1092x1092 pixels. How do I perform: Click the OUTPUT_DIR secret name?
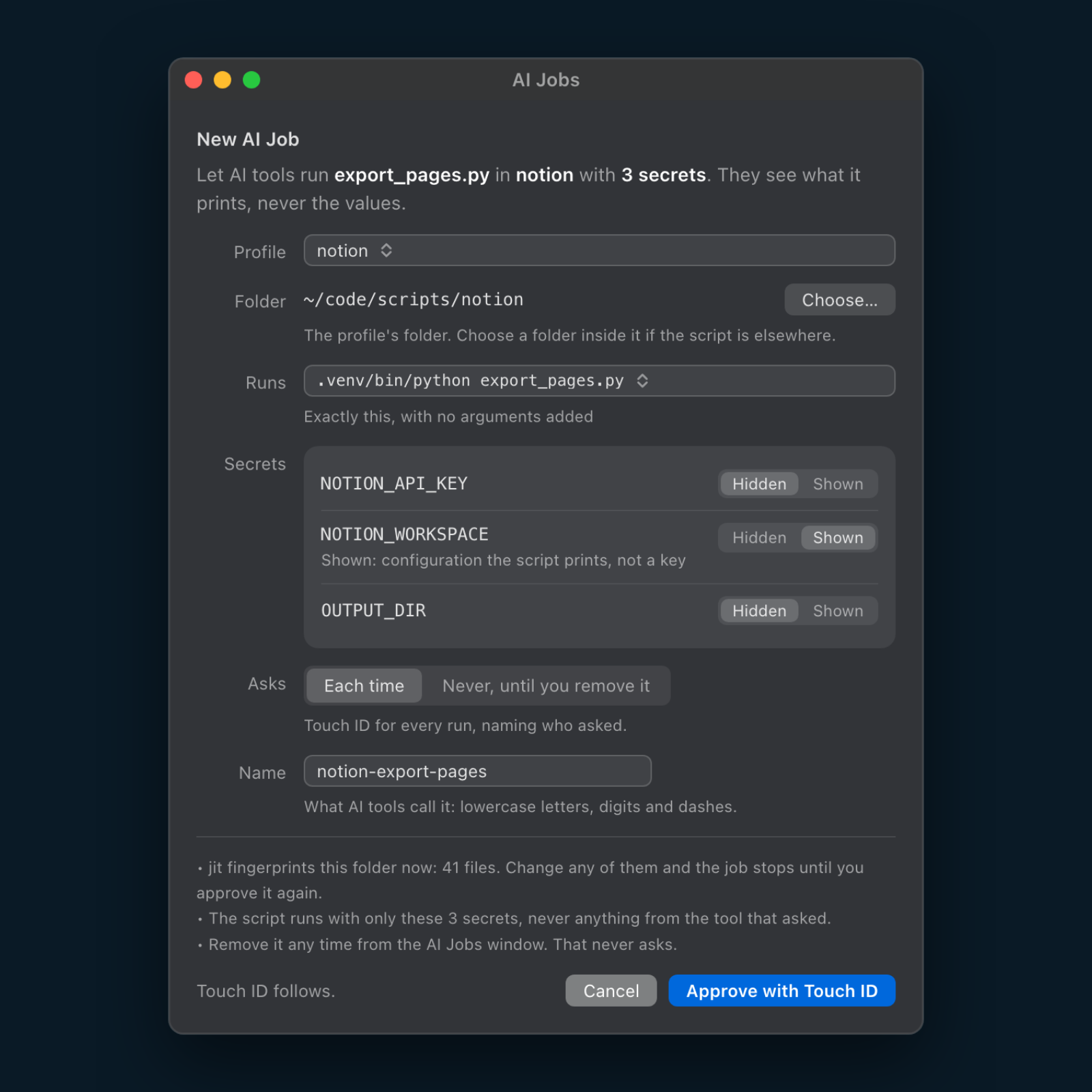[373, 611]
